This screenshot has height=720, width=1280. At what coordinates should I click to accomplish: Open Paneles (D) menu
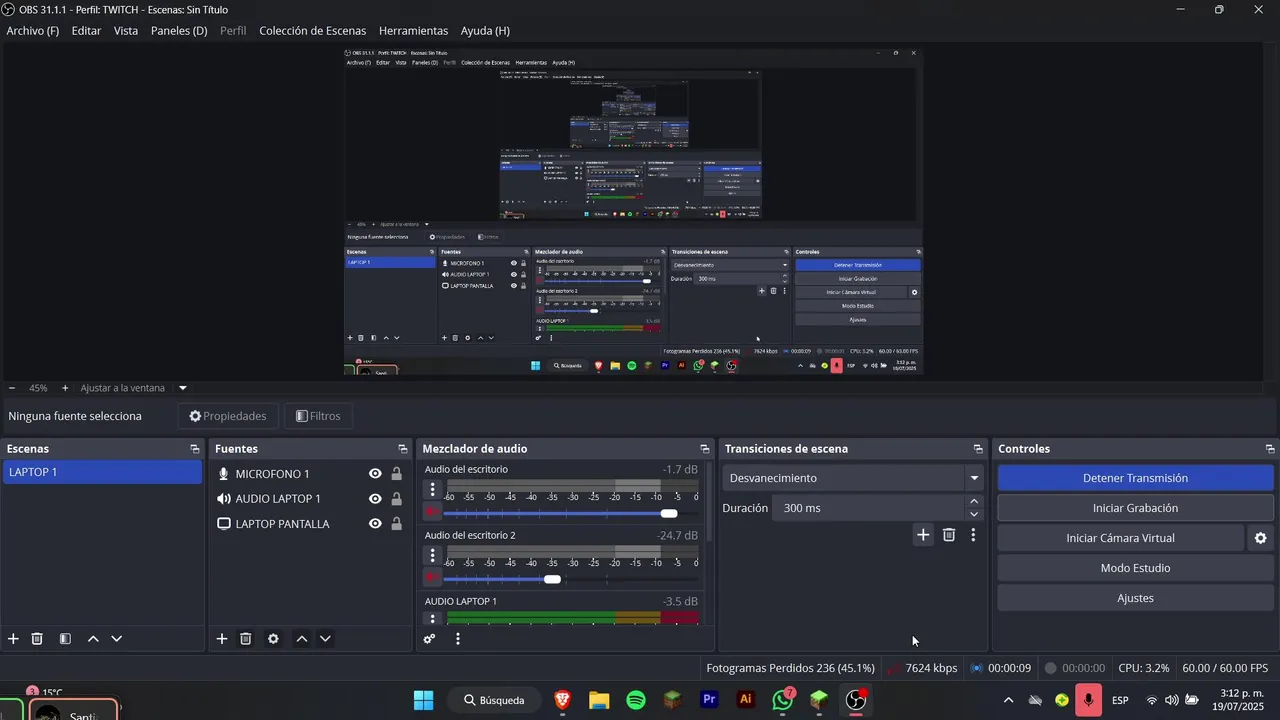point(179,31)
